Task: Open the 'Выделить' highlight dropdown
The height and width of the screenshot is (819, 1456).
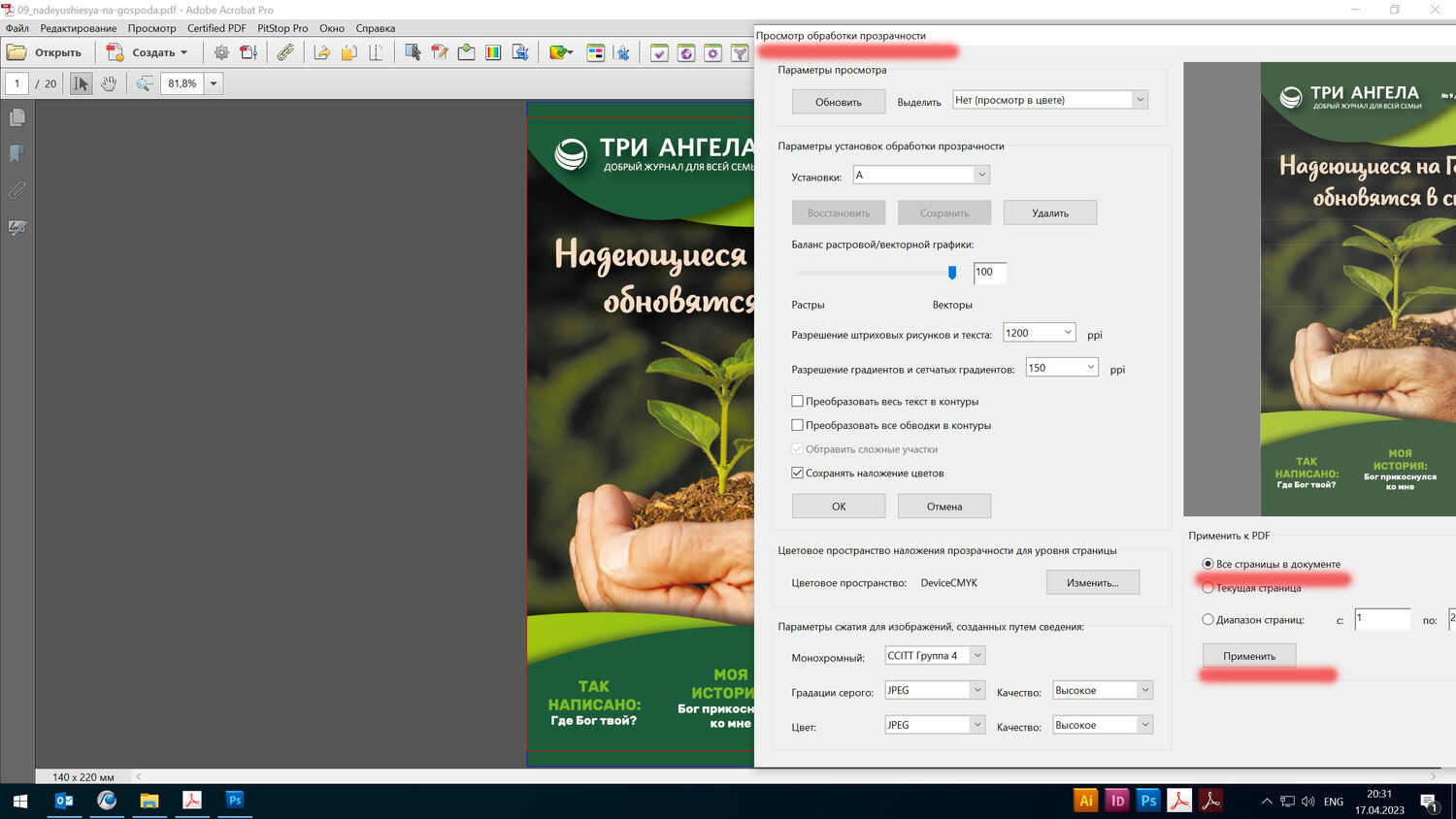Action: click(x=1050, y=100)
